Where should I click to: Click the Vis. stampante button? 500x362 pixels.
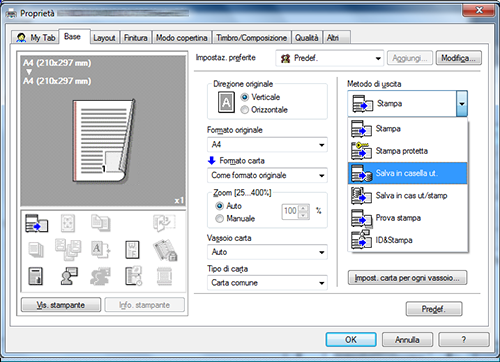tap(61, 305)
